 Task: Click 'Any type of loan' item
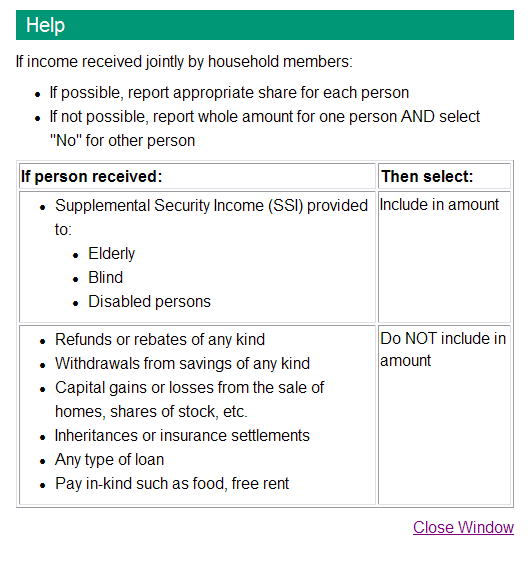109,459
